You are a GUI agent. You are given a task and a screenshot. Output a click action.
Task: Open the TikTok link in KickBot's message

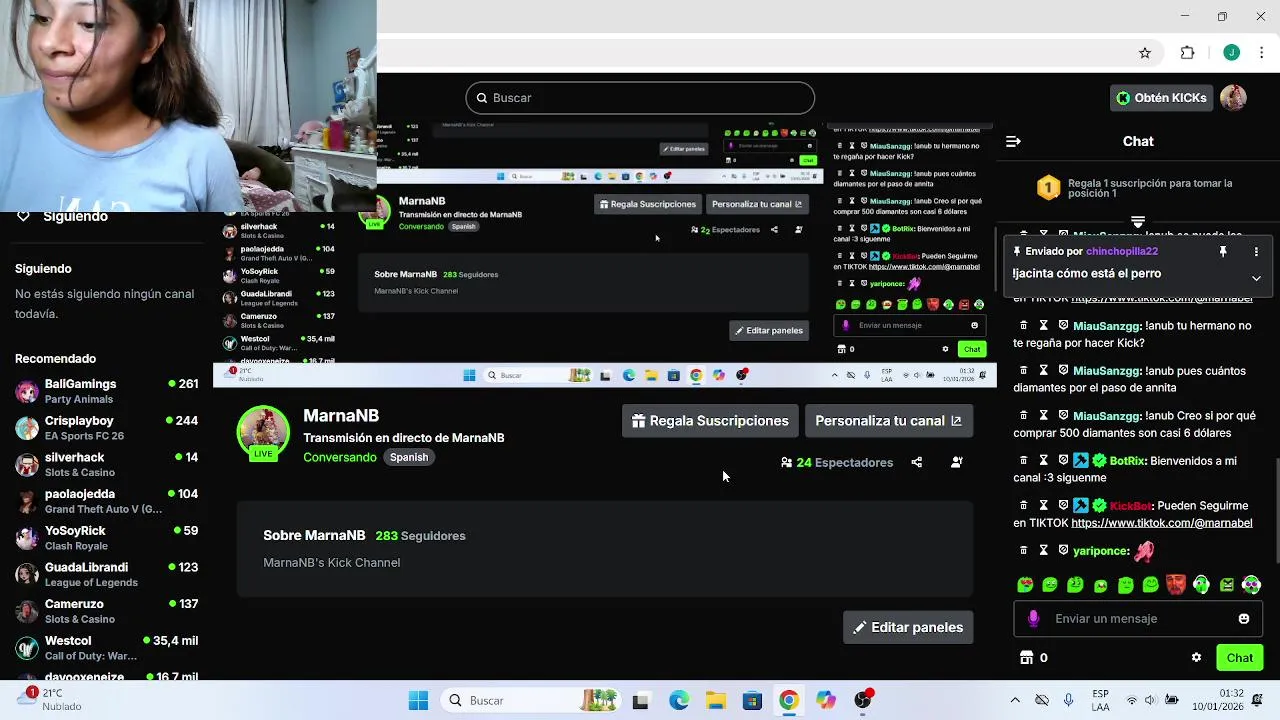tap(1161, 523)
